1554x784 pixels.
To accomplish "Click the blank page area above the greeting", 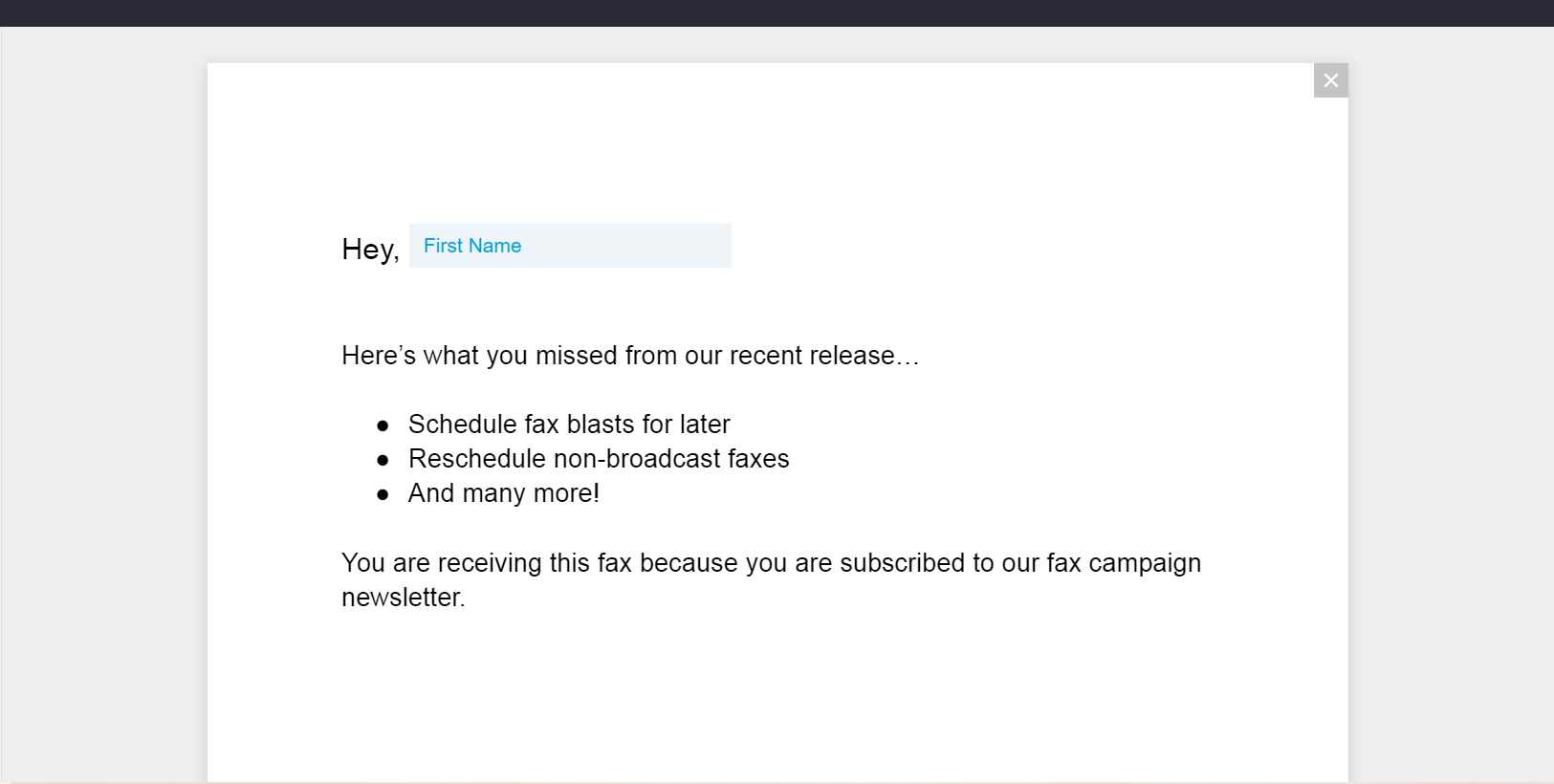I will tap(777, 143).
